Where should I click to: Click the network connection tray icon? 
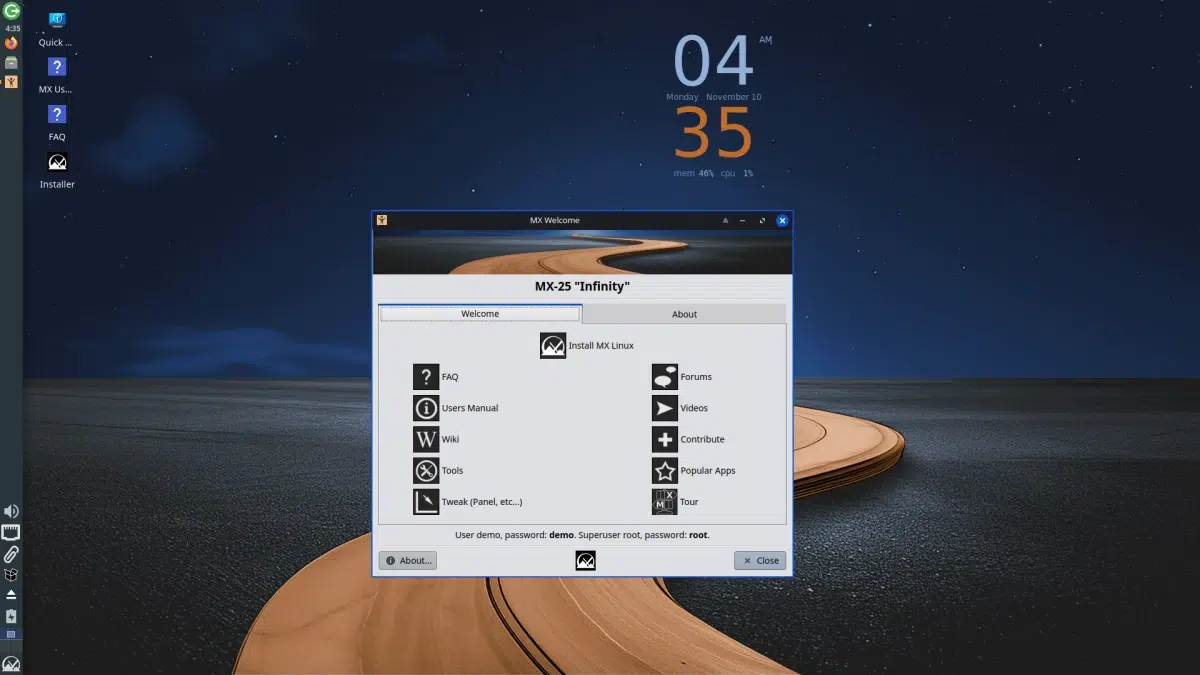[x=11, y=532]
